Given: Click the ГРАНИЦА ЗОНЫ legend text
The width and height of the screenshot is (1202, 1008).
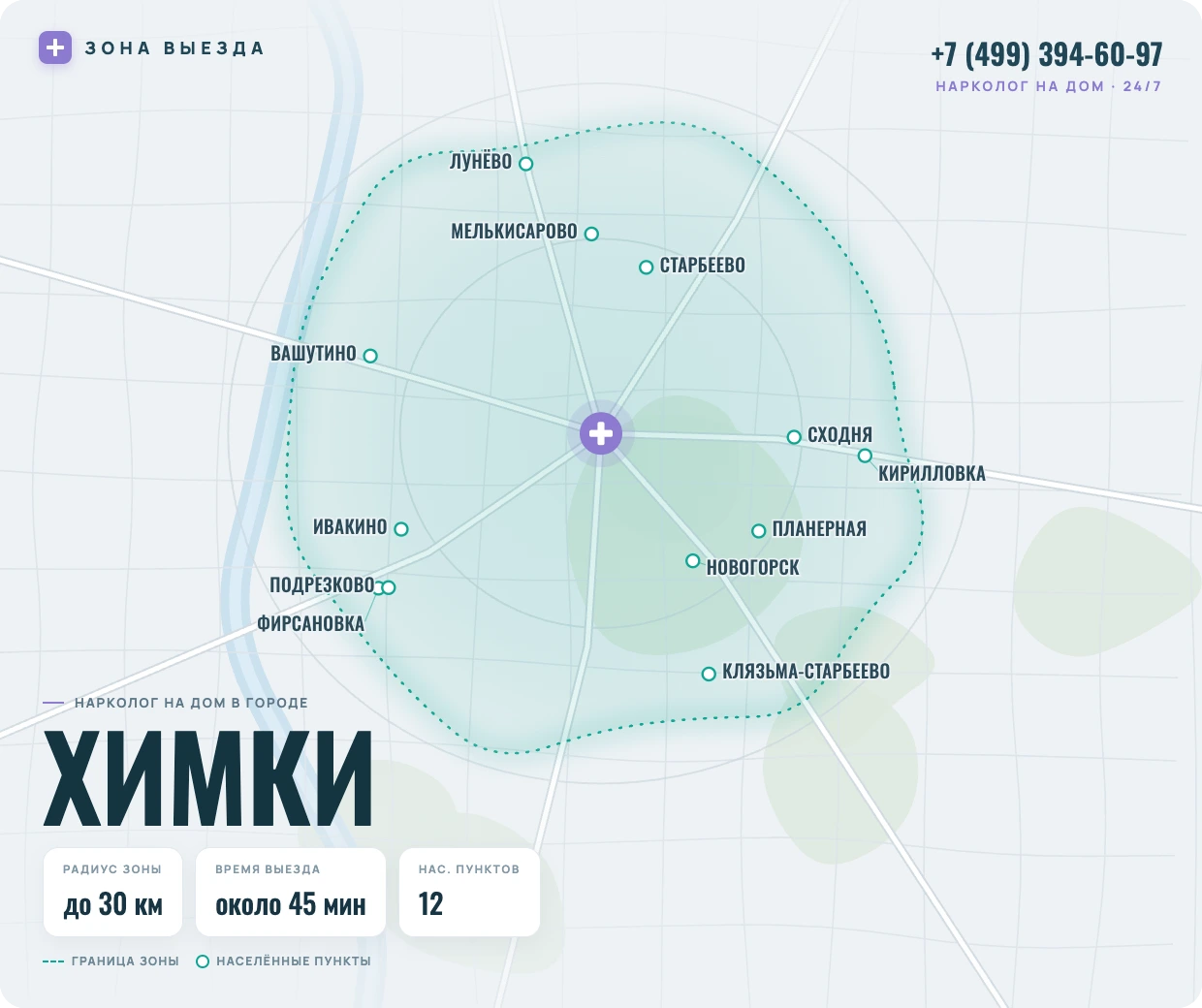Looking at the screenshot, I should coord(125,961).
